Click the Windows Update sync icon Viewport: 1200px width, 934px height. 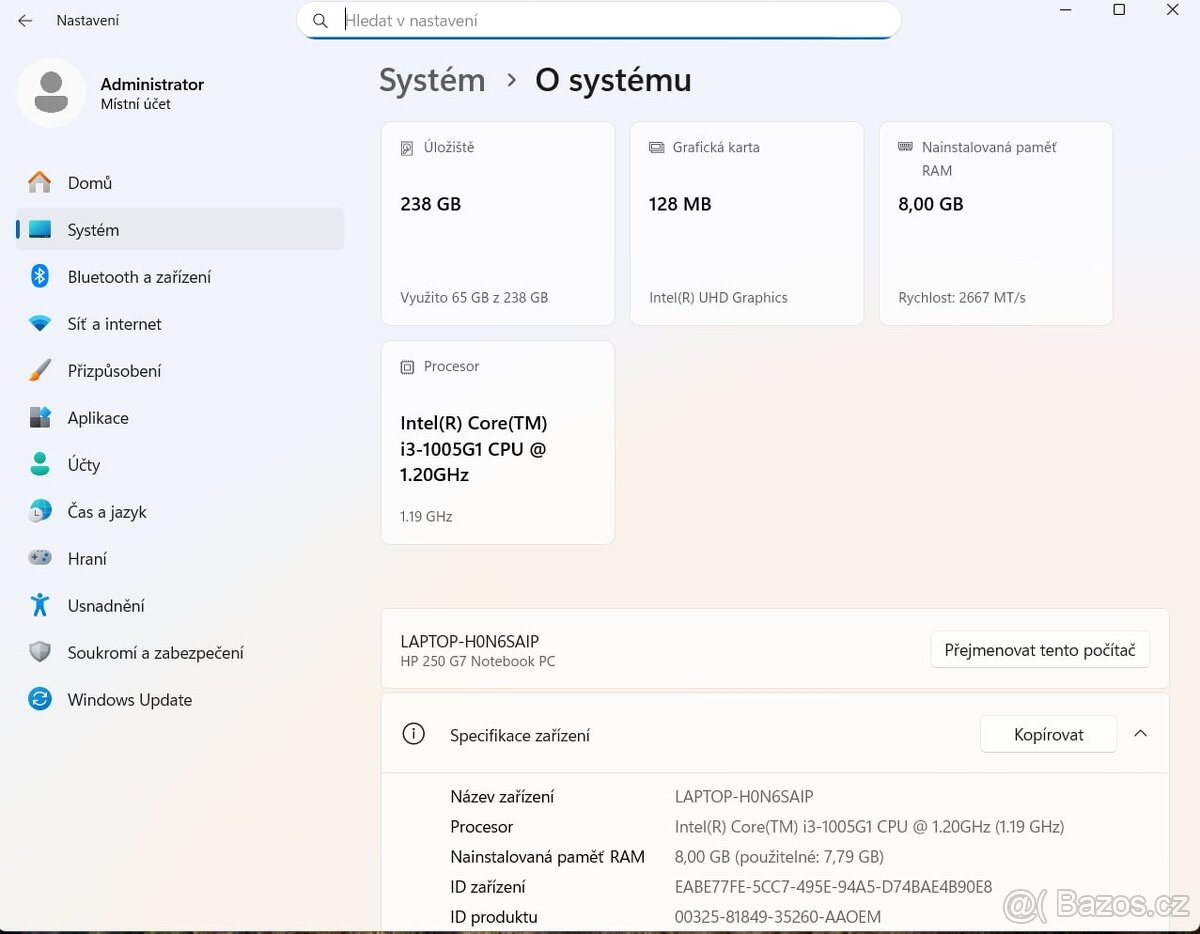coord(40,700)
